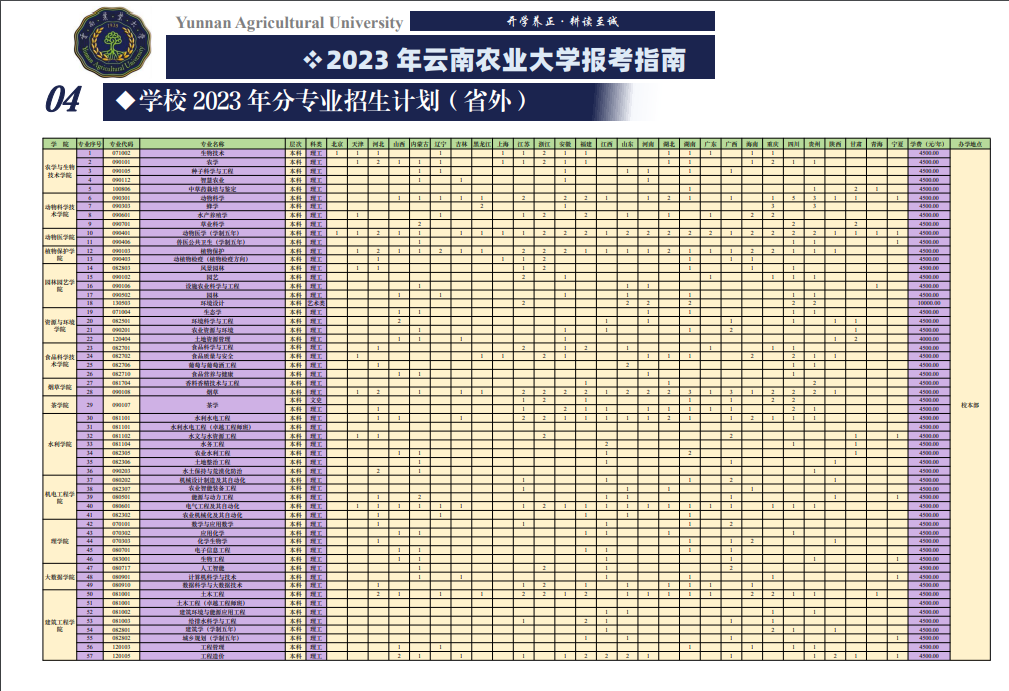Click the '动物医学（学制五年）' major cell
This screenshot has height=691, width=1009.
[x=212, y=233]
